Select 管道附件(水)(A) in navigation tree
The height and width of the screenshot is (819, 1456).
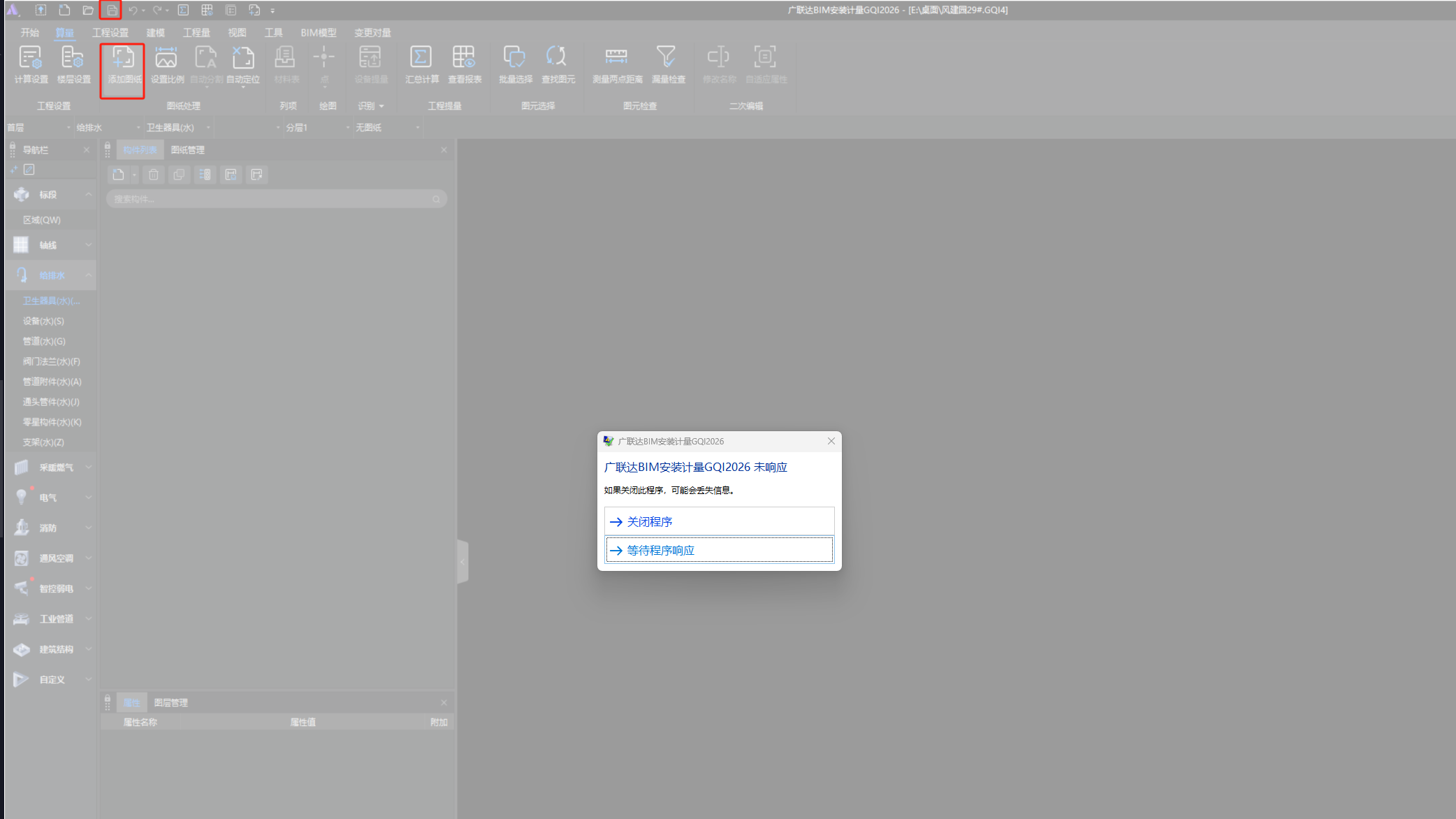[x=52, y=382]
